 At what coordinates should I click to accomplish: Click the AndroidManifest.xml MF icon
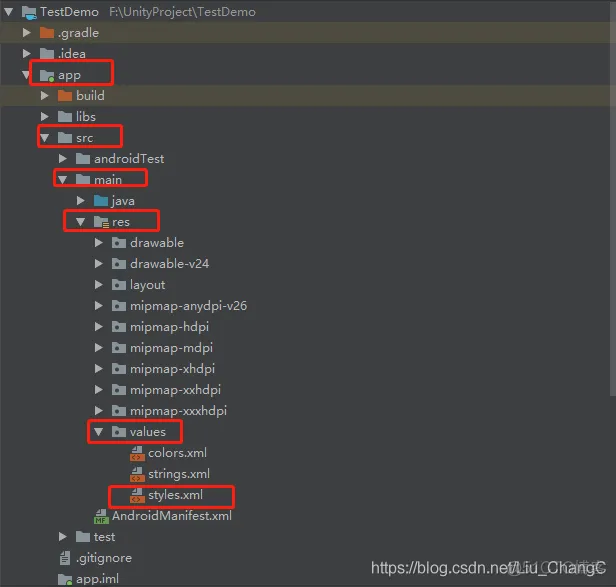point(101,516)
